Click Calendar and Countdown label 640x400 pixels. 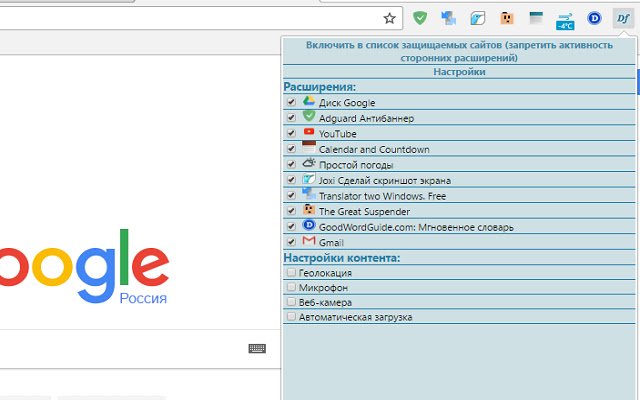374,149
